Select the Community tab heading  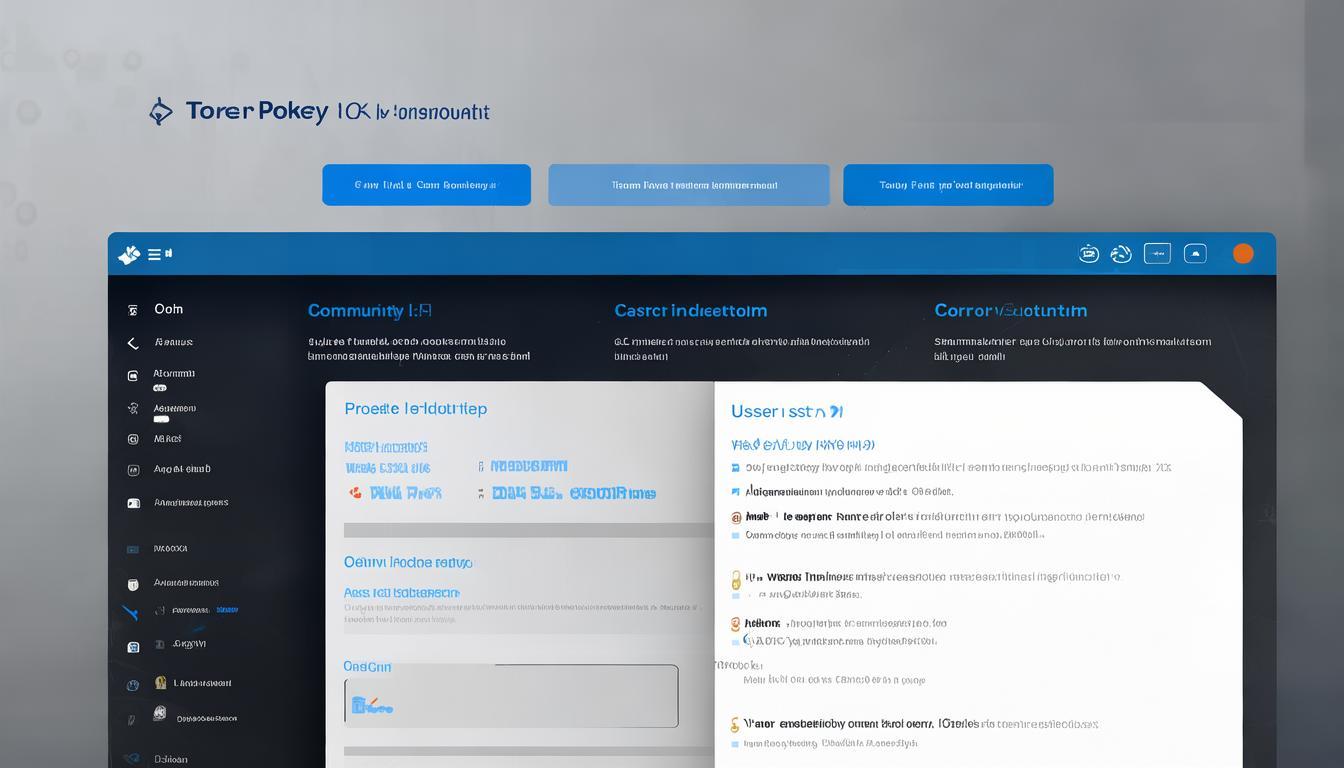(369, 311)
